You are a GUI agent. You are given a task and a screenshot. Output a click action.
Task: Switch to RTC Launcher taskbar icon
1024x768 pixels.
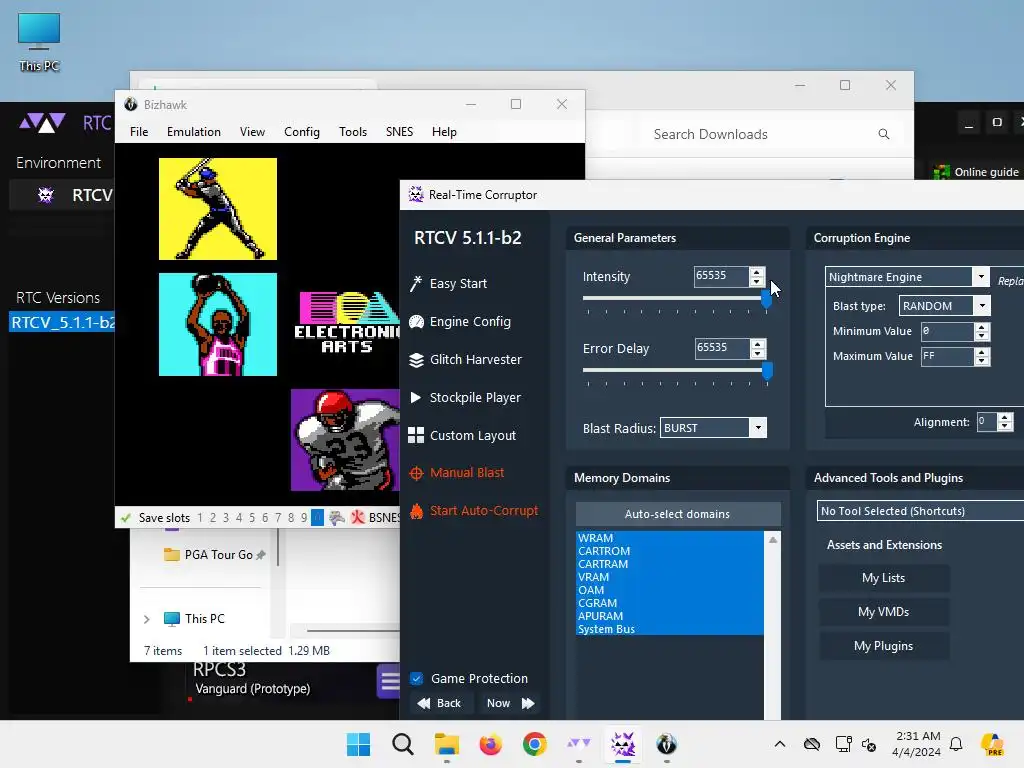(x=579, y=744)
